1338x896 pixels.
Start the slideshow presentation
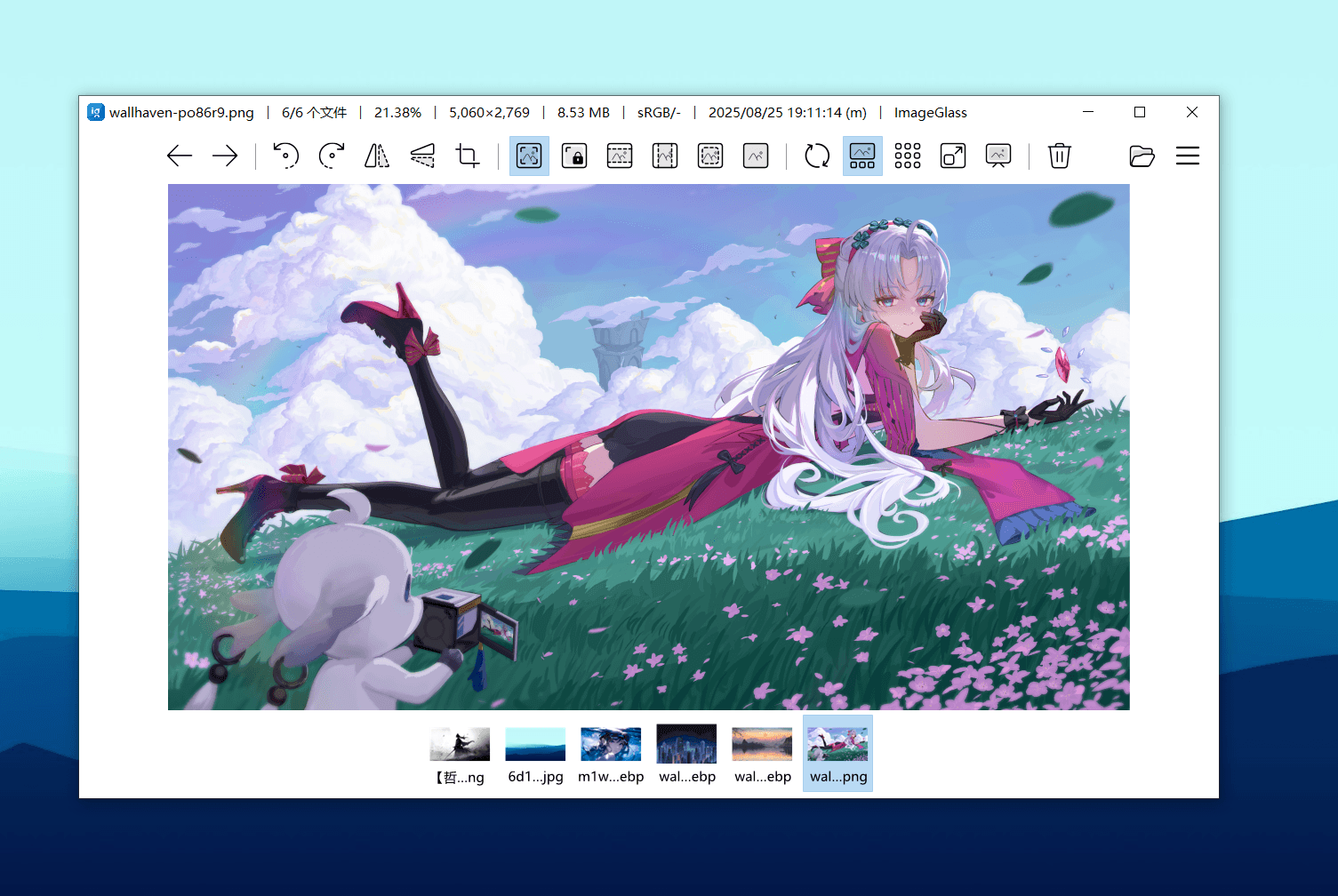click(x=998, y=156)
